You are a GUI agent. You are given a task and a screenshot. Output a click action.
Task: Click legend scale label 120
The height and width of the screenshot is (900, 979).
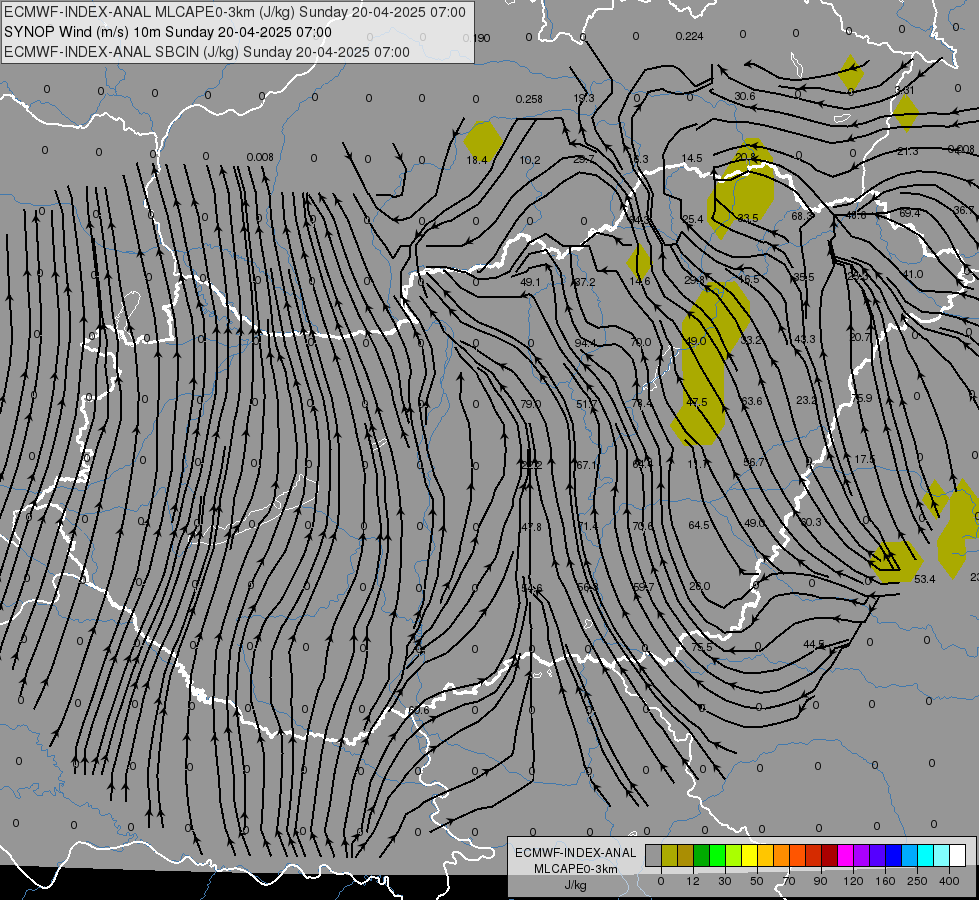pos(853,881)
